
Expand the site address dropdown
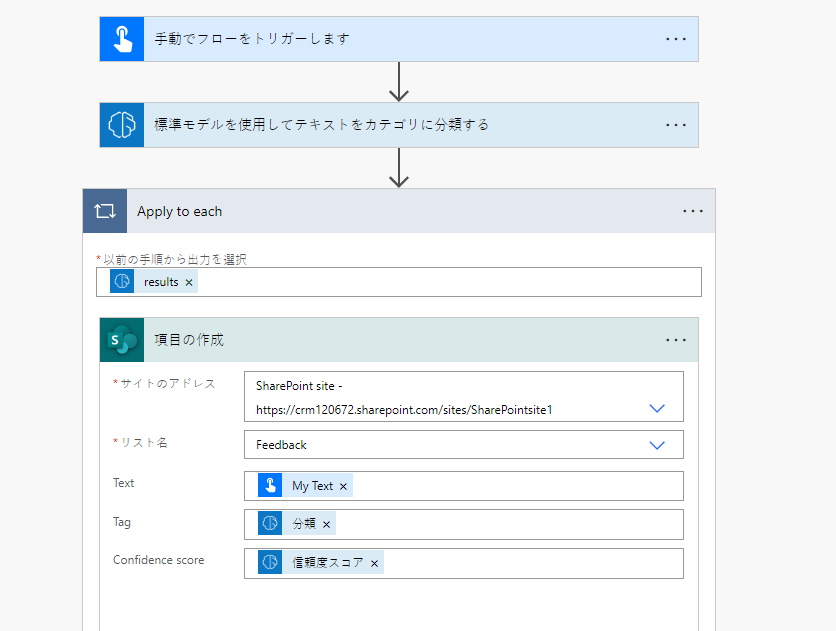point(657,408)
